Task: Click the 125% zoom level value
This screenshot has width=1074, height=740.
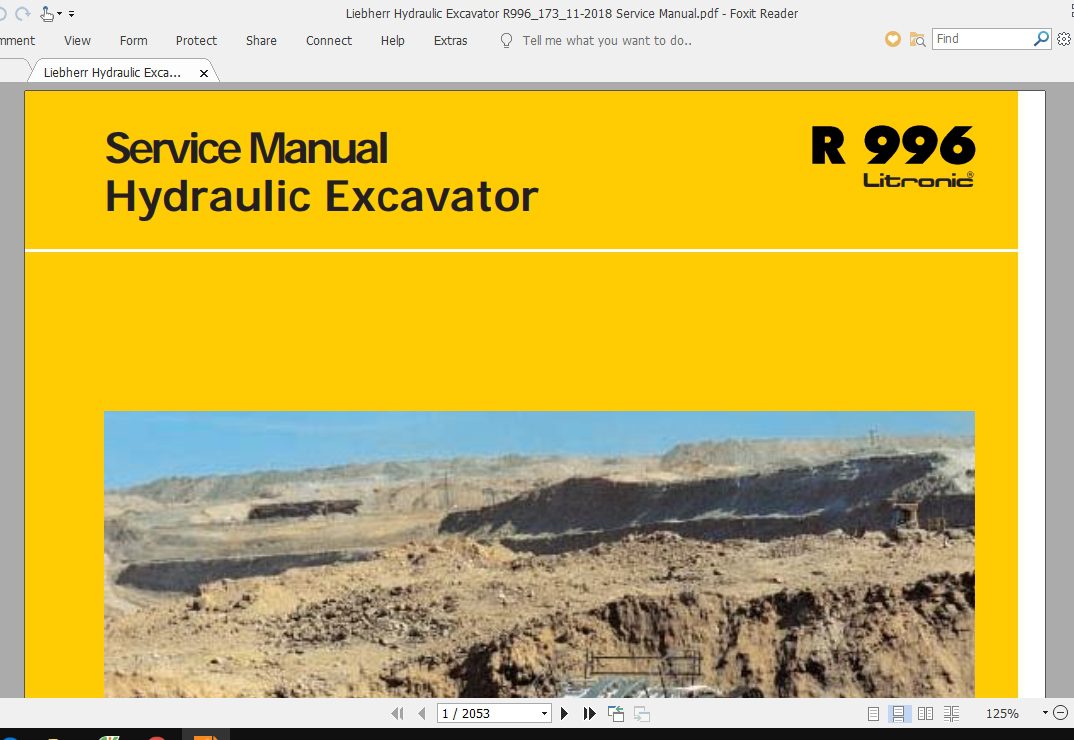Action: click(x=1002, y=713)
